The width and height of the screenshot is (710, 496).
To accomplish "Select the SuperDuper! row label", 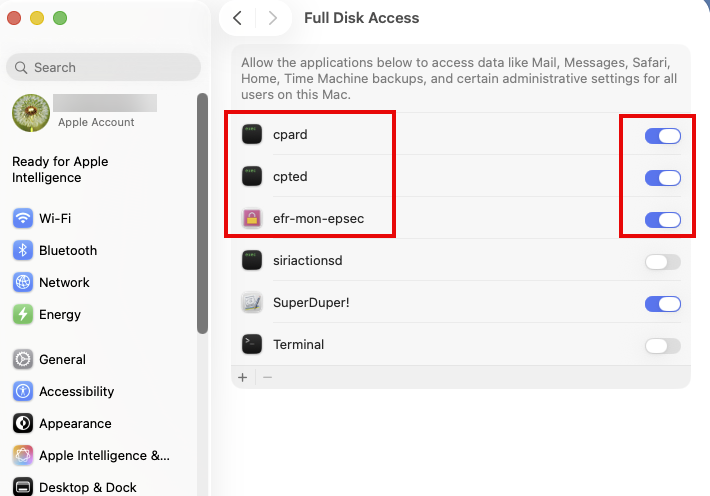I will (x=311, y=303).
